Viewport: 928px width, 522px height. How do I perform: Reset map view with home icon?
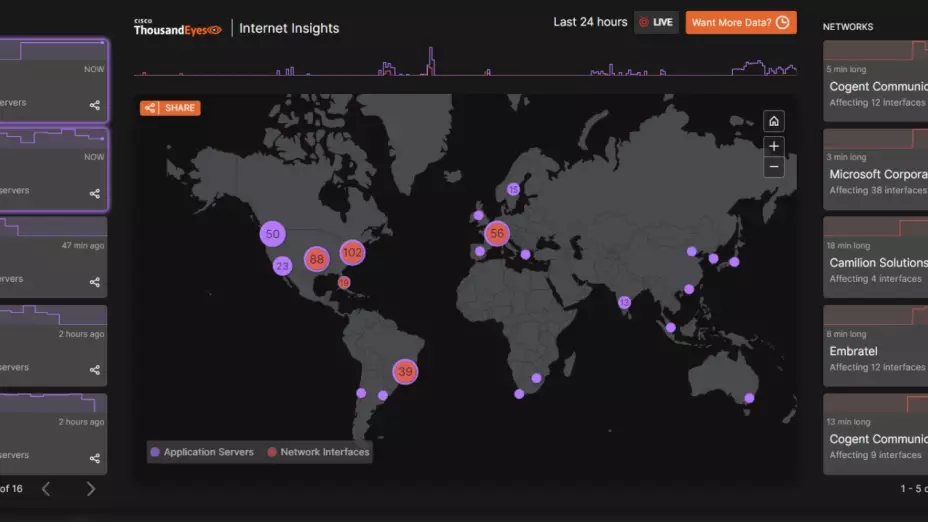coord(774,121)
